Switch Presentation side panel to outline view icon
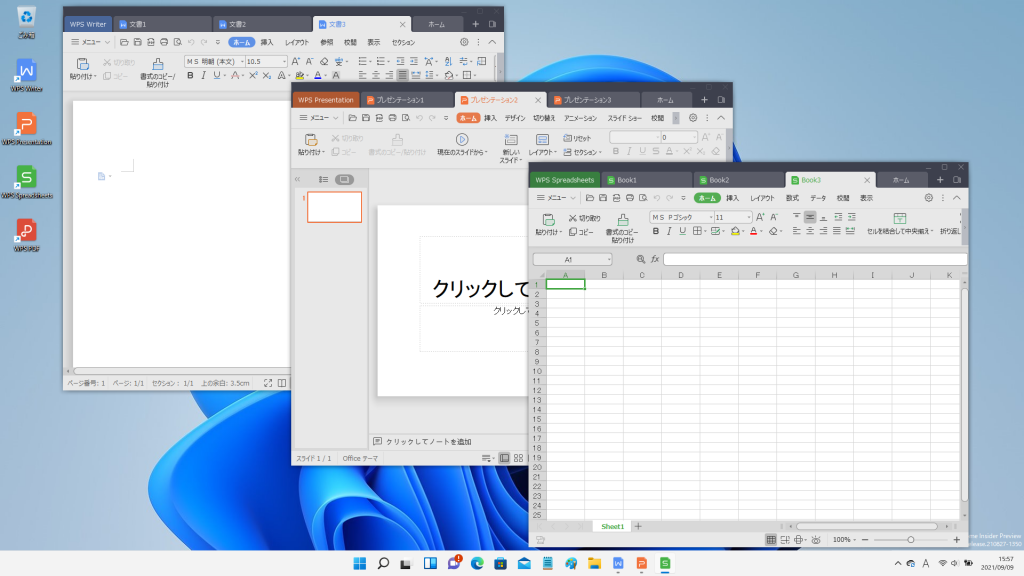 [323, 180]
